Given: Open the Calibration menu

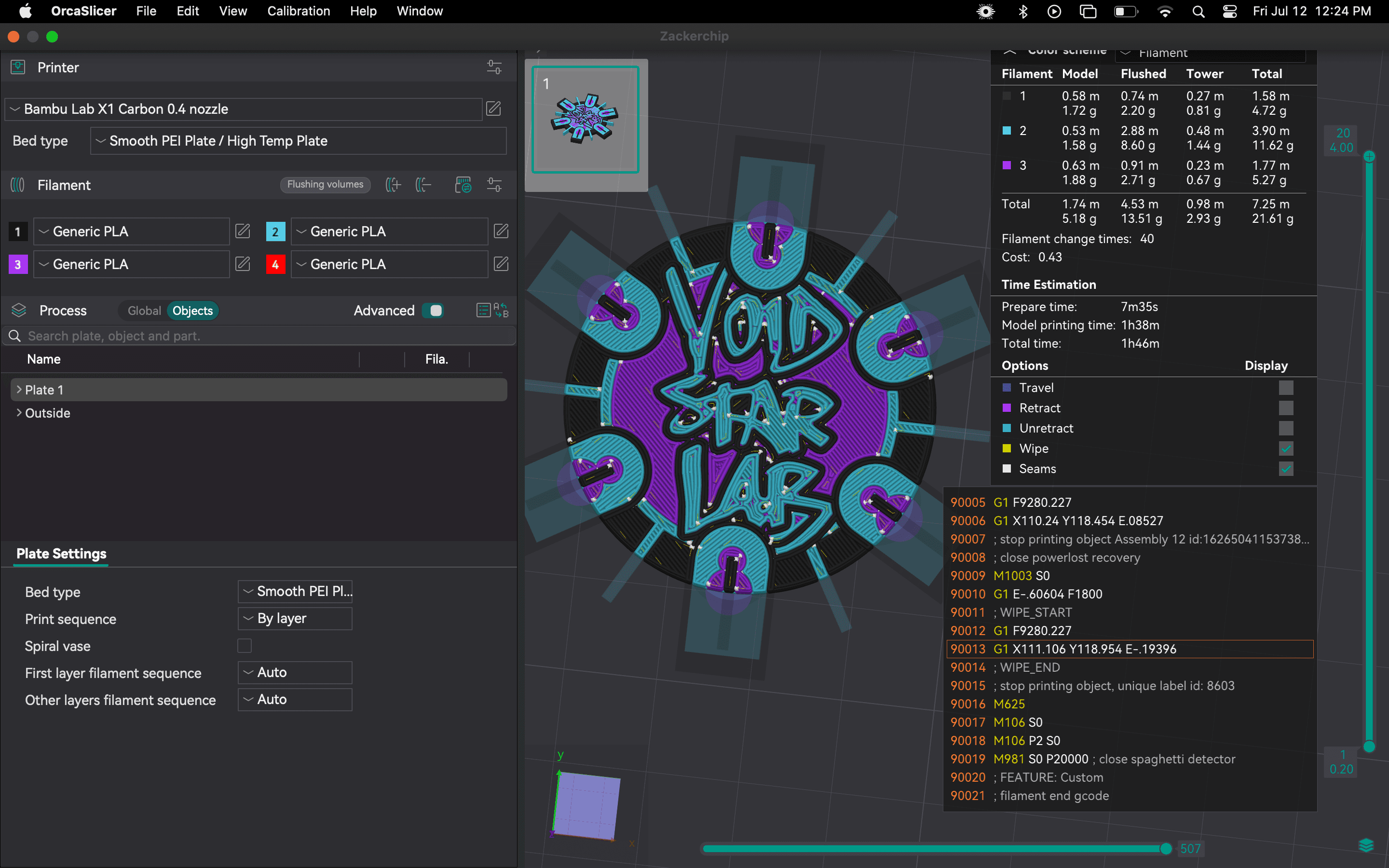Looking at the screenshot, I should click(299, 12).
